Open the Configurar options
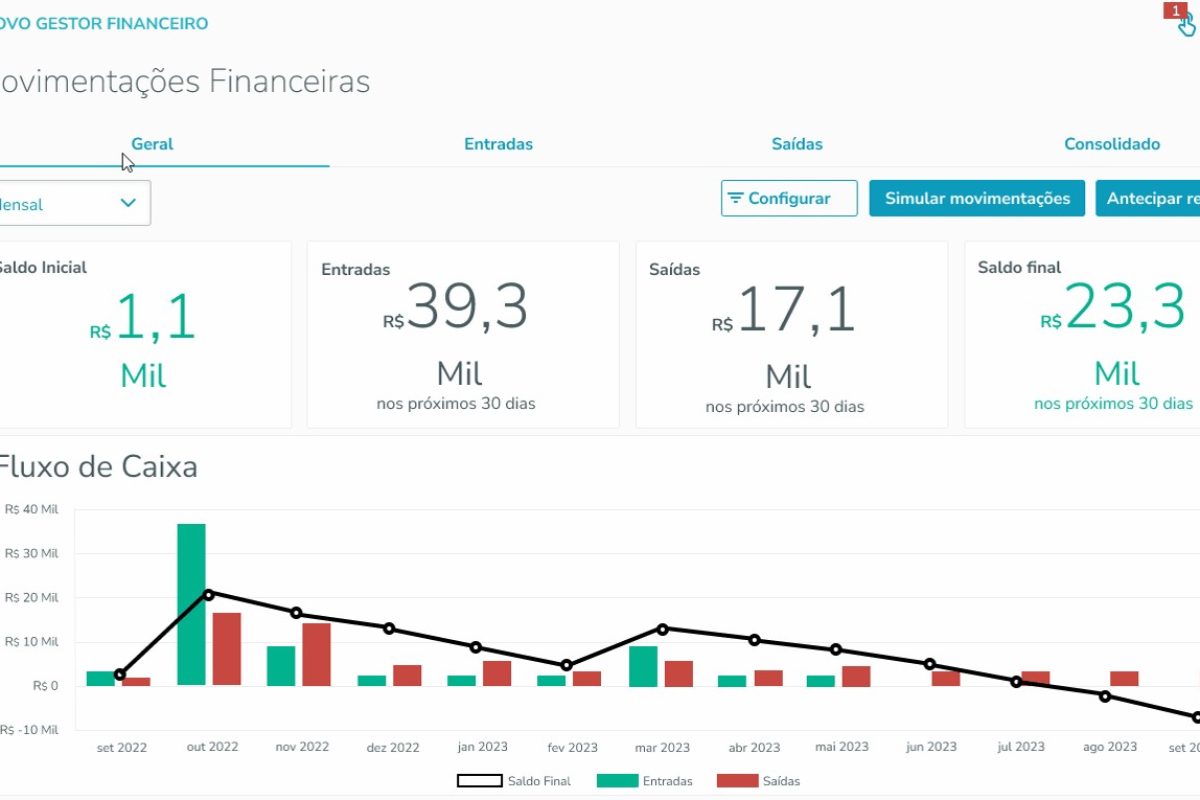 [789, 198]
